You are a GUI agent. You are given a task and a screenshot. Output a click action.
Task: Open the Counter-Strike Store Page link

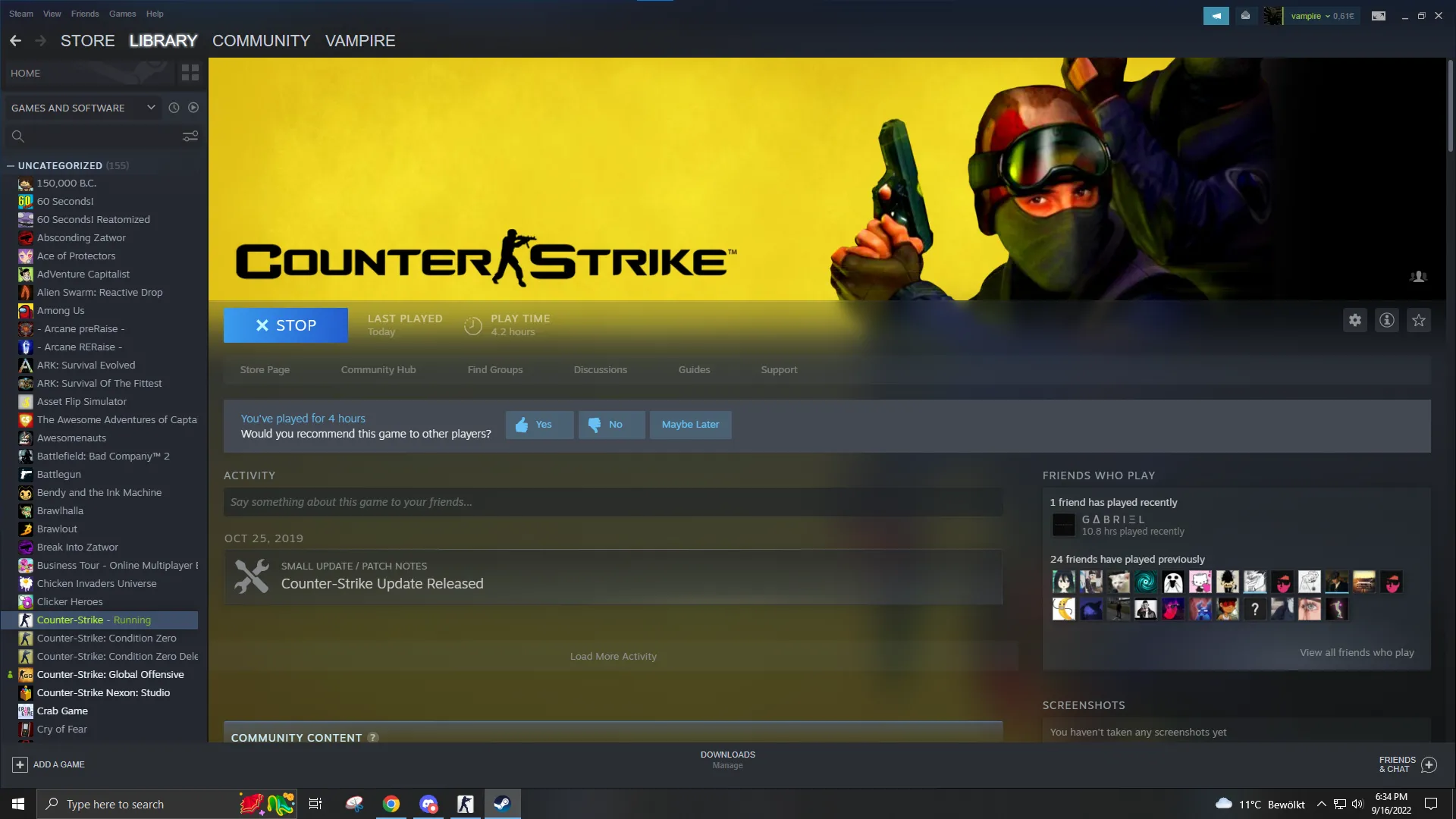pyautogui.click(x=265, y=370)
